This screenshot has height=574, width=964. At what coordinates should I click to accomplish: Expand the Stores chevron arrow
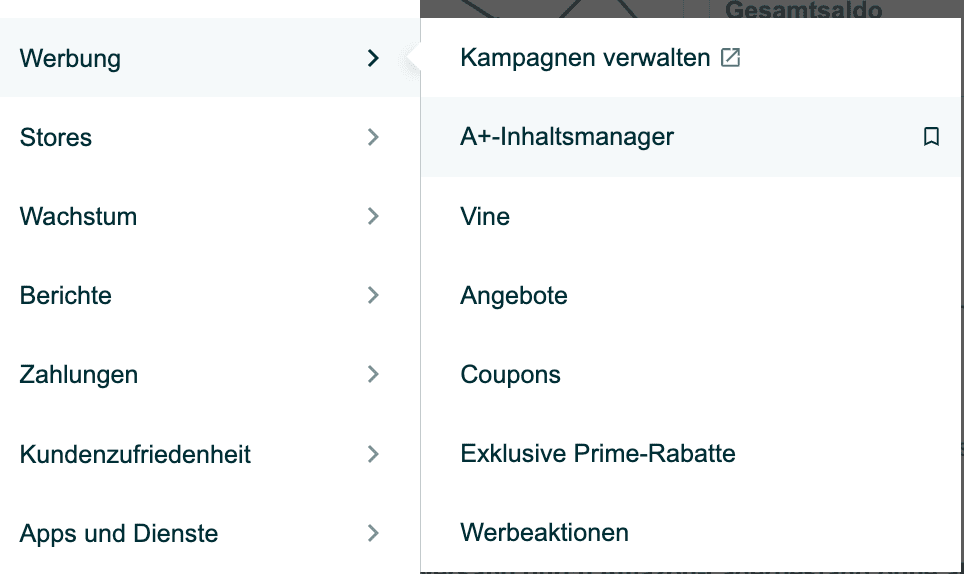click(x=373, y=137)
